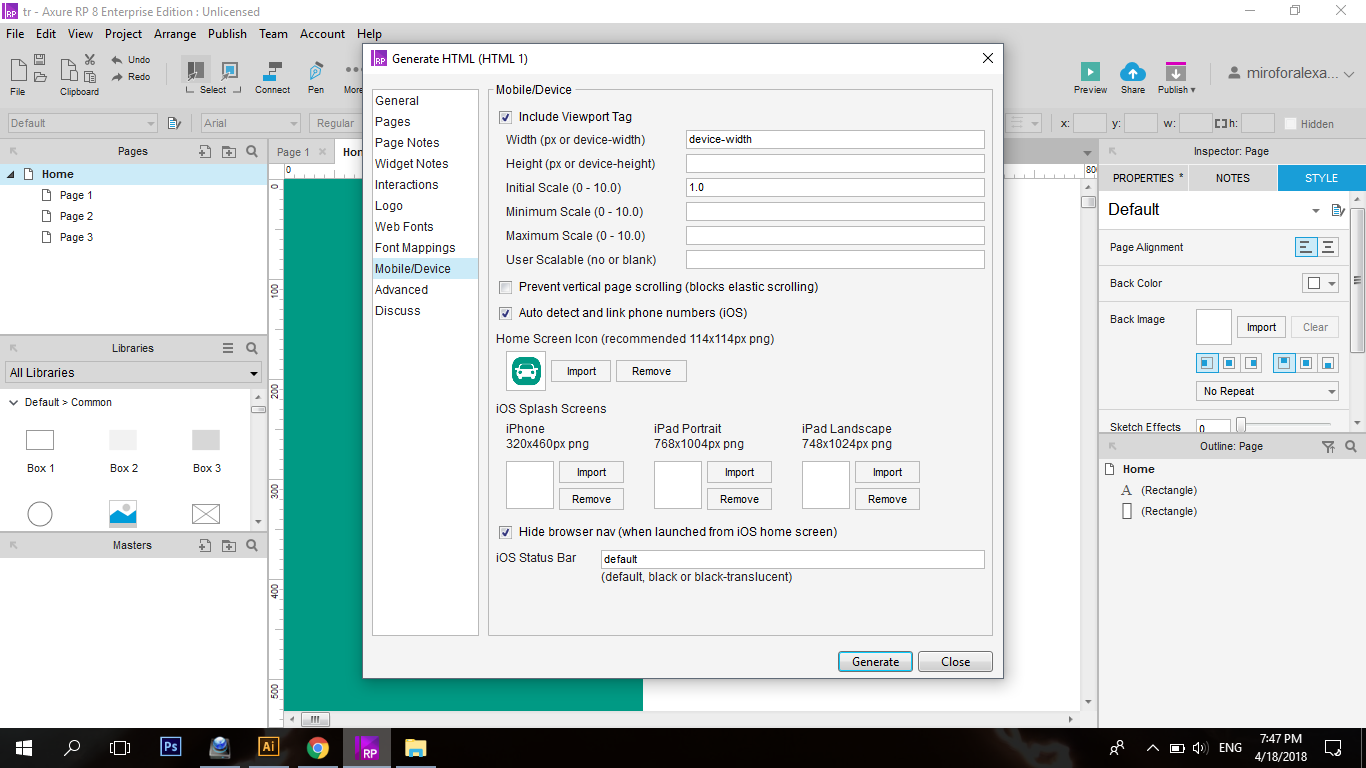Enable Prevent vertical page scrolling
The height and width of the screenshot is (768, 1366).
click(x=506, y=287)
